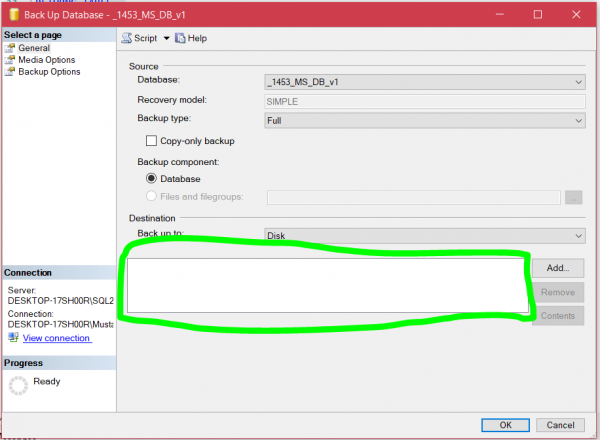Open the Back up to dropdown

pos(425,236)
